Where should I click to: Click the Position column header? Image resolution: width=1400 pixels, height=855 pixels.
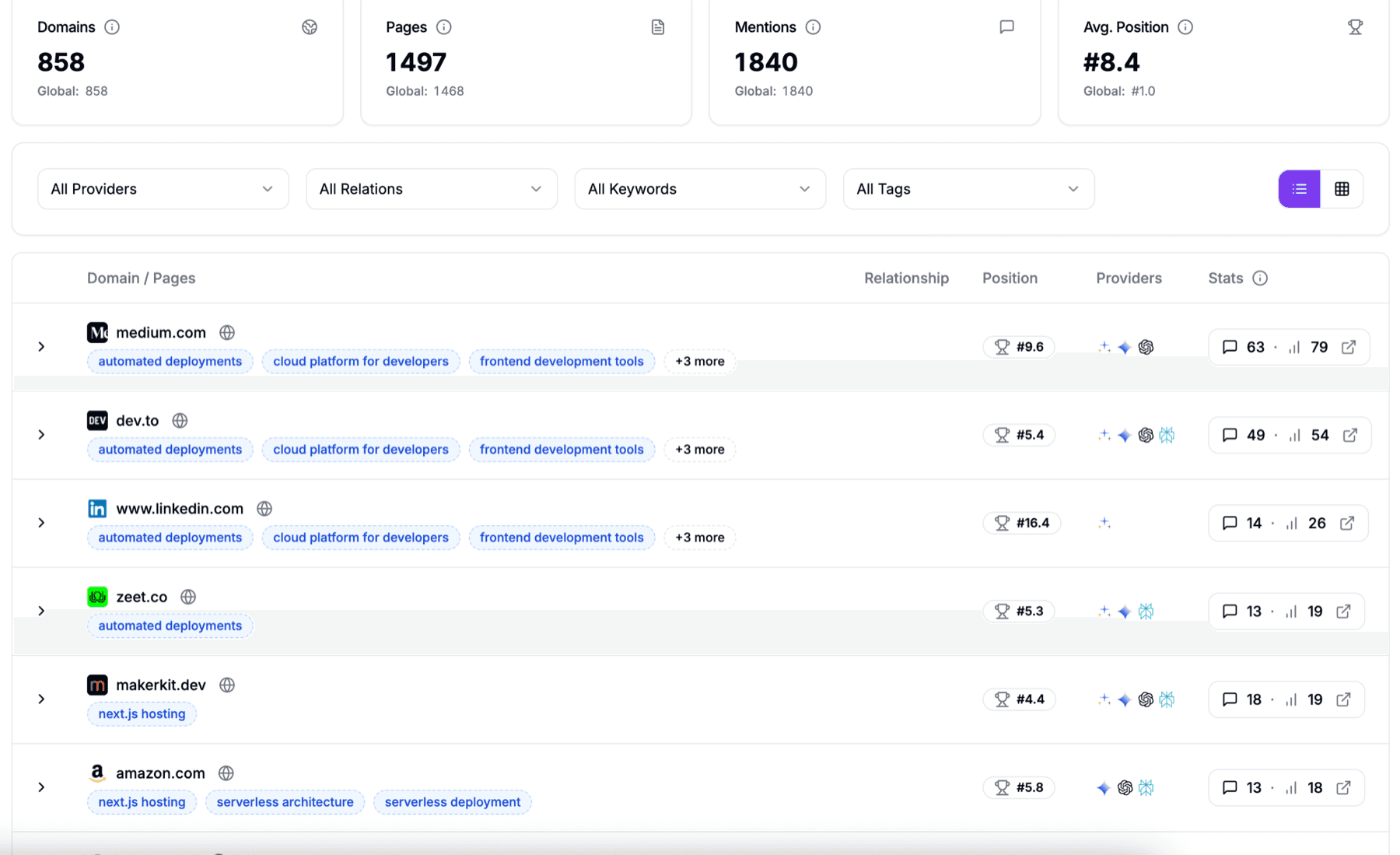[1010, 279]
